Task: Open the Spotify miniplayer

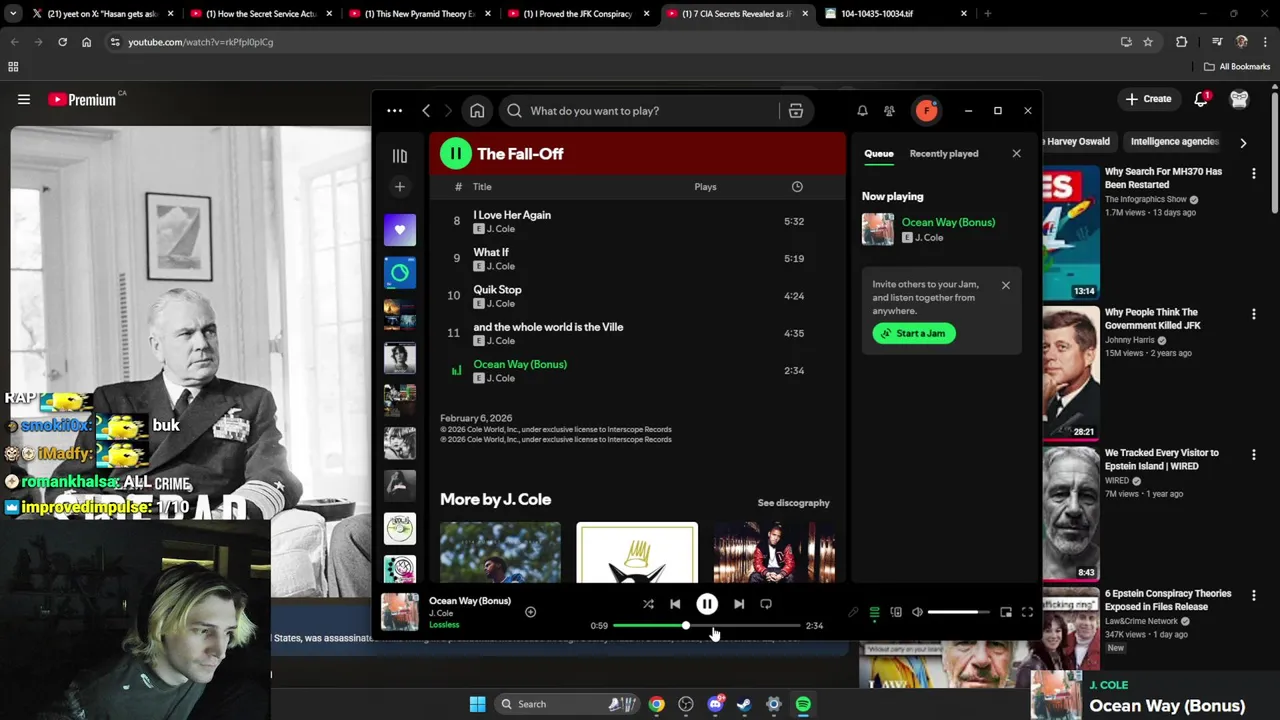Action: (x=1006, y=612)
